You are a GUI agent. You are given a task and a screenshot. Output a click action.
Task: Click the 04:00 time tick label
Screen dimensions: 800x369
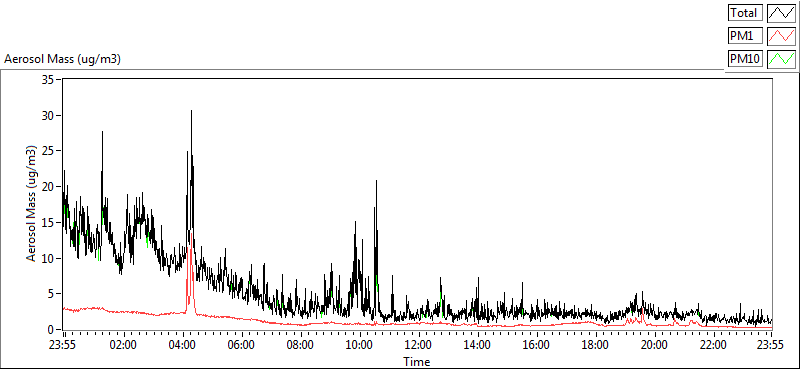[x=182, y=345]
